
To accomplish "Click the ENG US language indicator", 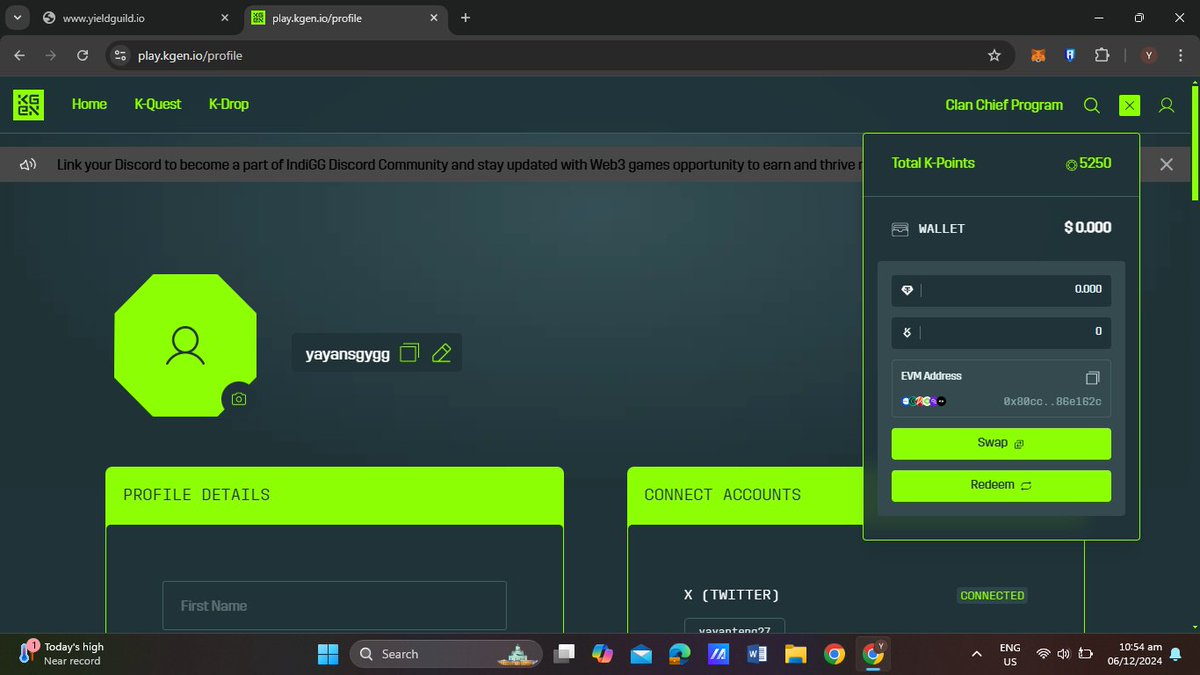I will [1009, 654].
